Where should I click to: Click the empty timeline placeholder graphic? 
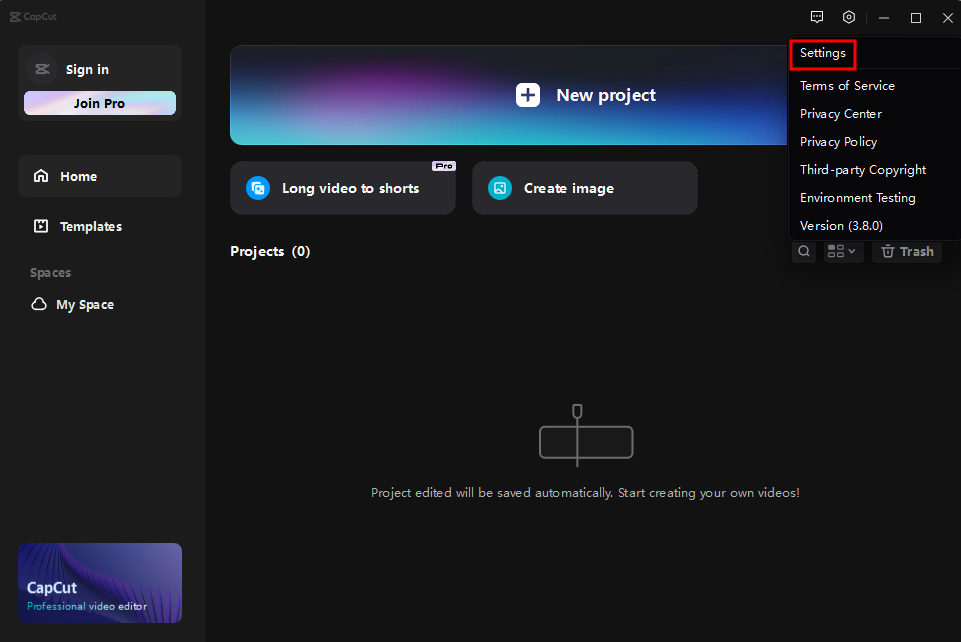[x=586, y=435]
